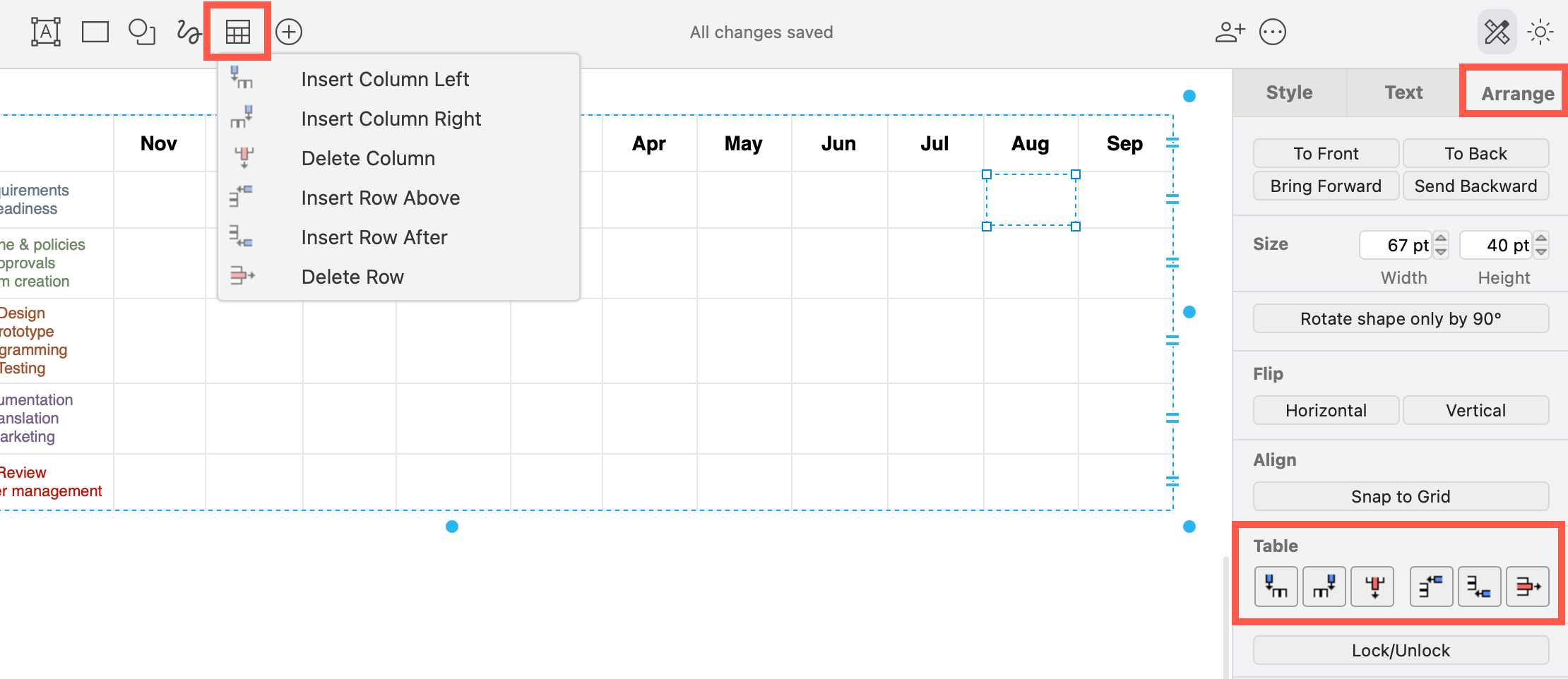
Task: Switch to the Style tab
Action: tap(1288, 92)
